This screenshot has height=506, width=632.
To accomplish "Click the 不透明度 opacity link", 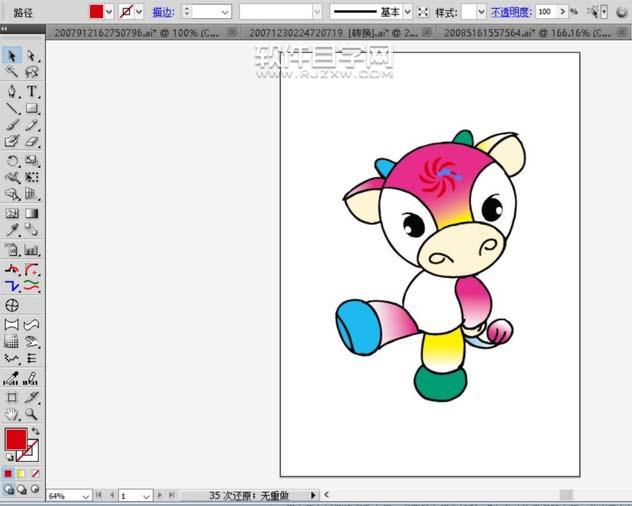I will click(510, 12).
